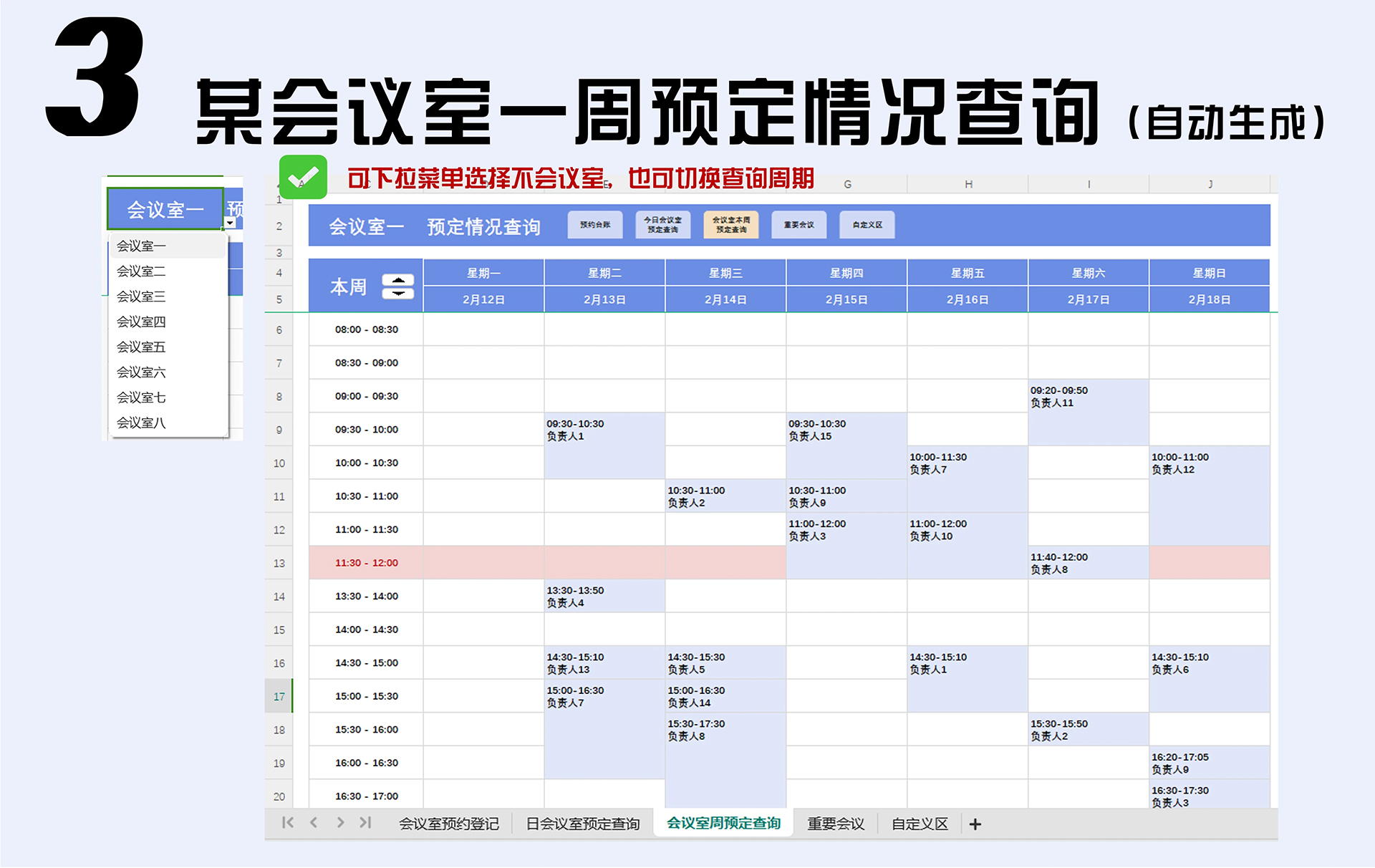Open the 日会议室预定查询 sheet tab
This screenshot has width=1375, height=868.
pos(582,824)
